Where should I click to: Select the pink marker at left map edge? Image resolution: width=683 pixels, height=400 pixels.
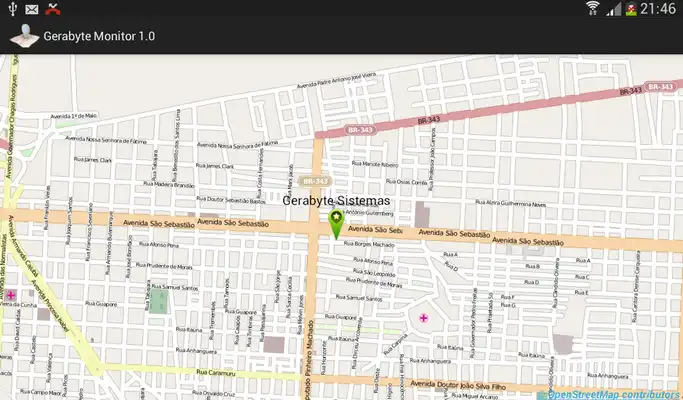click(x=11, y=296)
